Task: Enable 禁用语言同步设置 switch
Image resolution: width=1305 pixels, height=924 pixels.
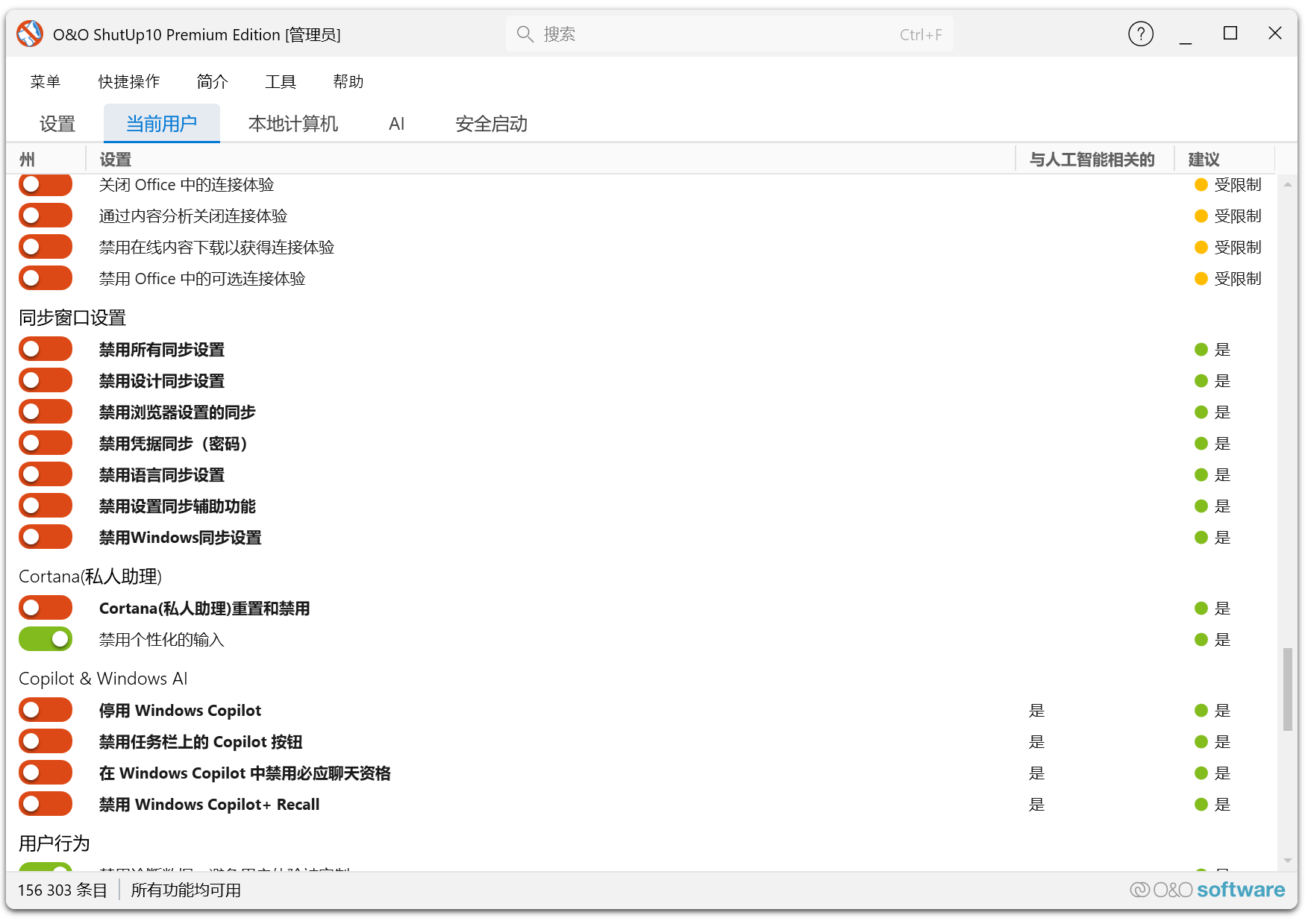Action: pos(46,474)
